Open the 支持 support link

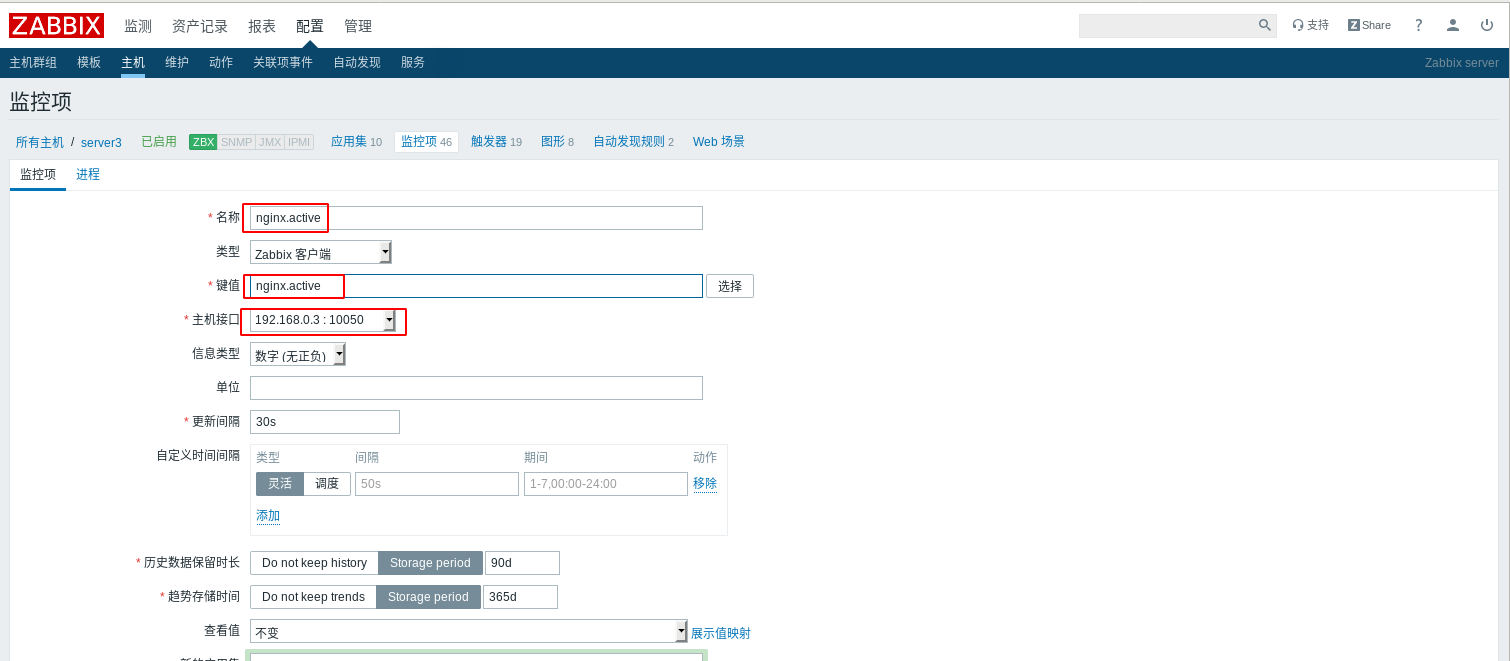(1310, 25)
